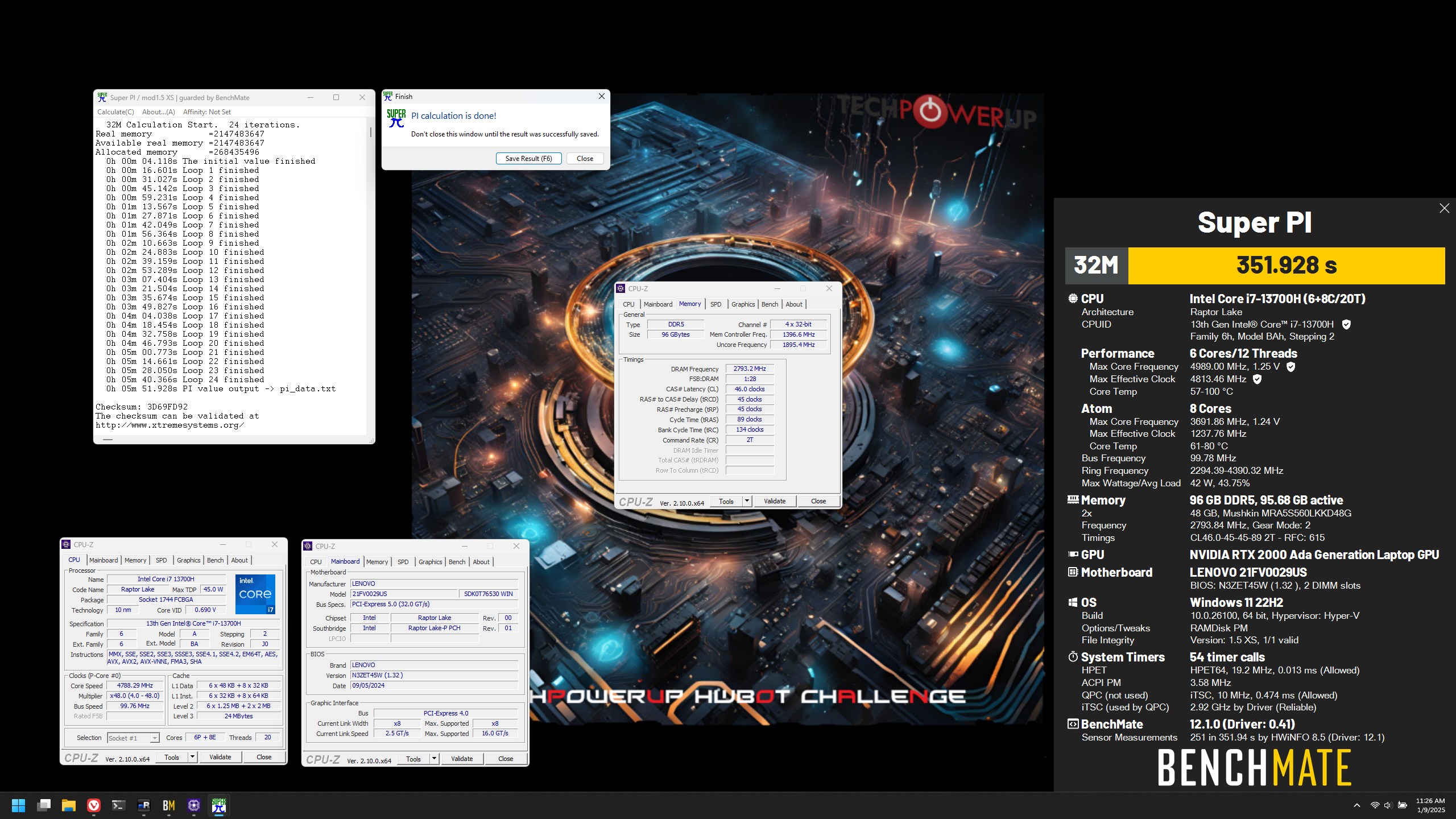
Task: Click the http://www.xtremesystems.org/ line
Action: [170, 425]
